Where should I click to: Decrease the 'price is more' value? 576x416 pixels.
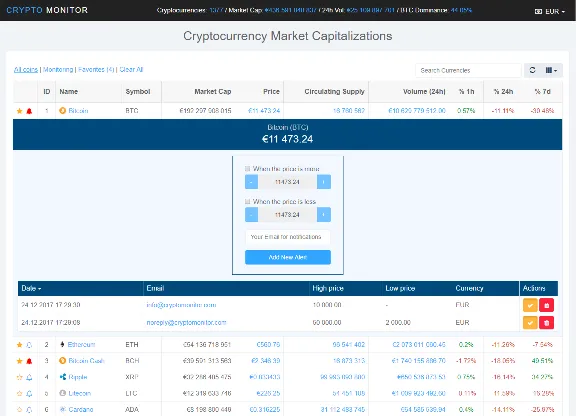click(251, 182)
